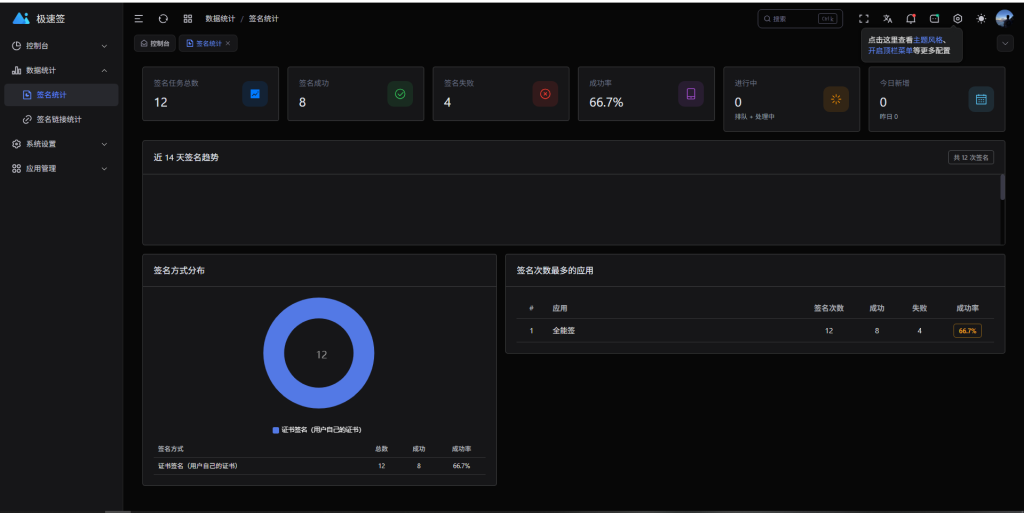
Task: Focus the 搜索 search box
Action: pyautogui.click(x=800, y=19)
